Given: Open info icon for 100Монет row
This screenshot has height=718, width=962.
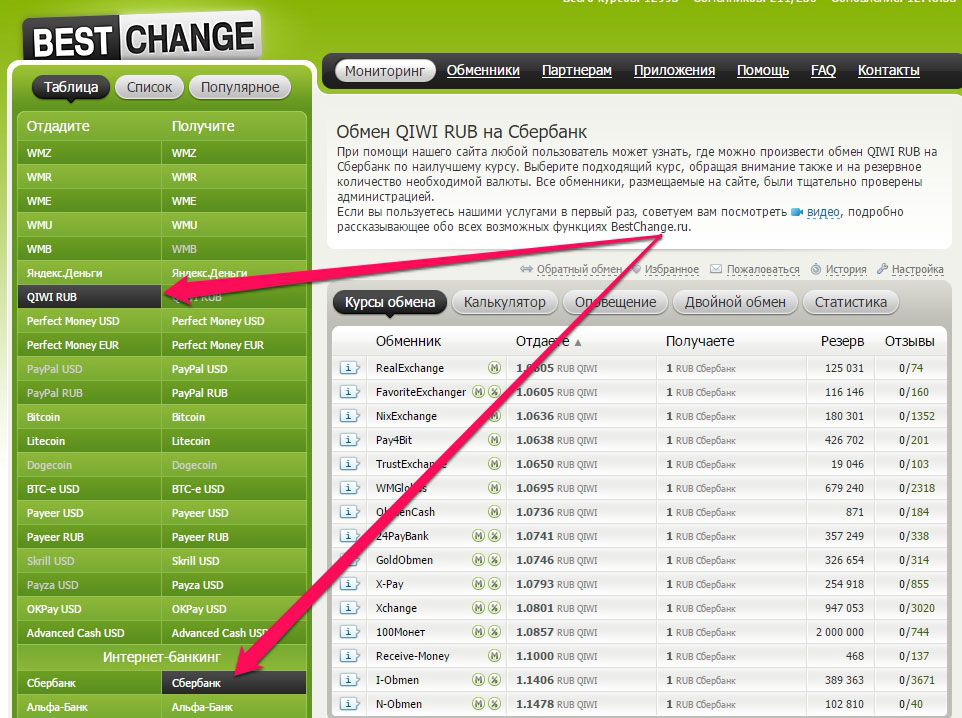Looking at the screenshot, I should tap(349, 632).
